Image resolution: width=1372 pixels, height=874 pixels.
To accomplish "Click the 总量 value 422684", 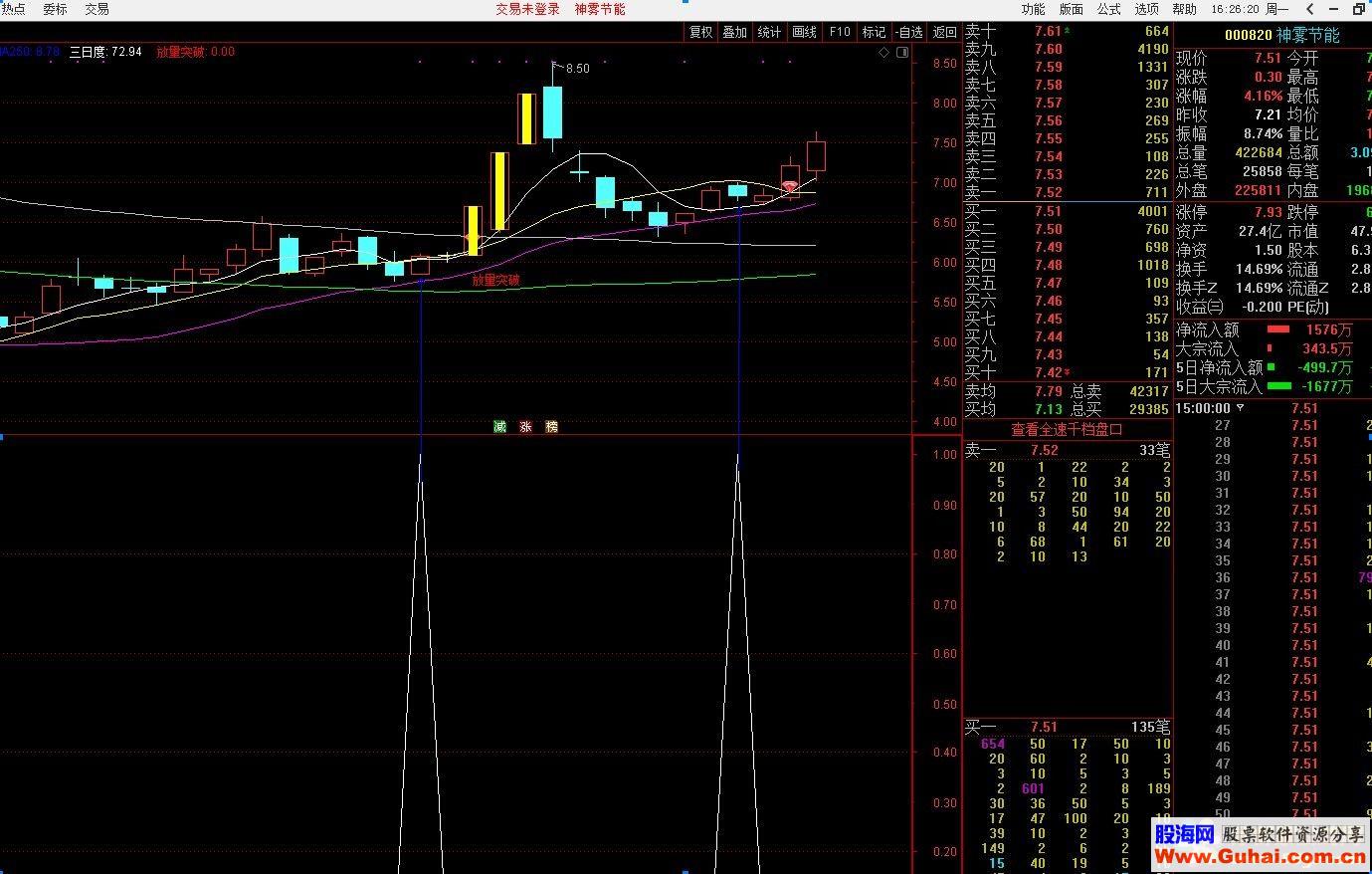I will coord(1259,152).
